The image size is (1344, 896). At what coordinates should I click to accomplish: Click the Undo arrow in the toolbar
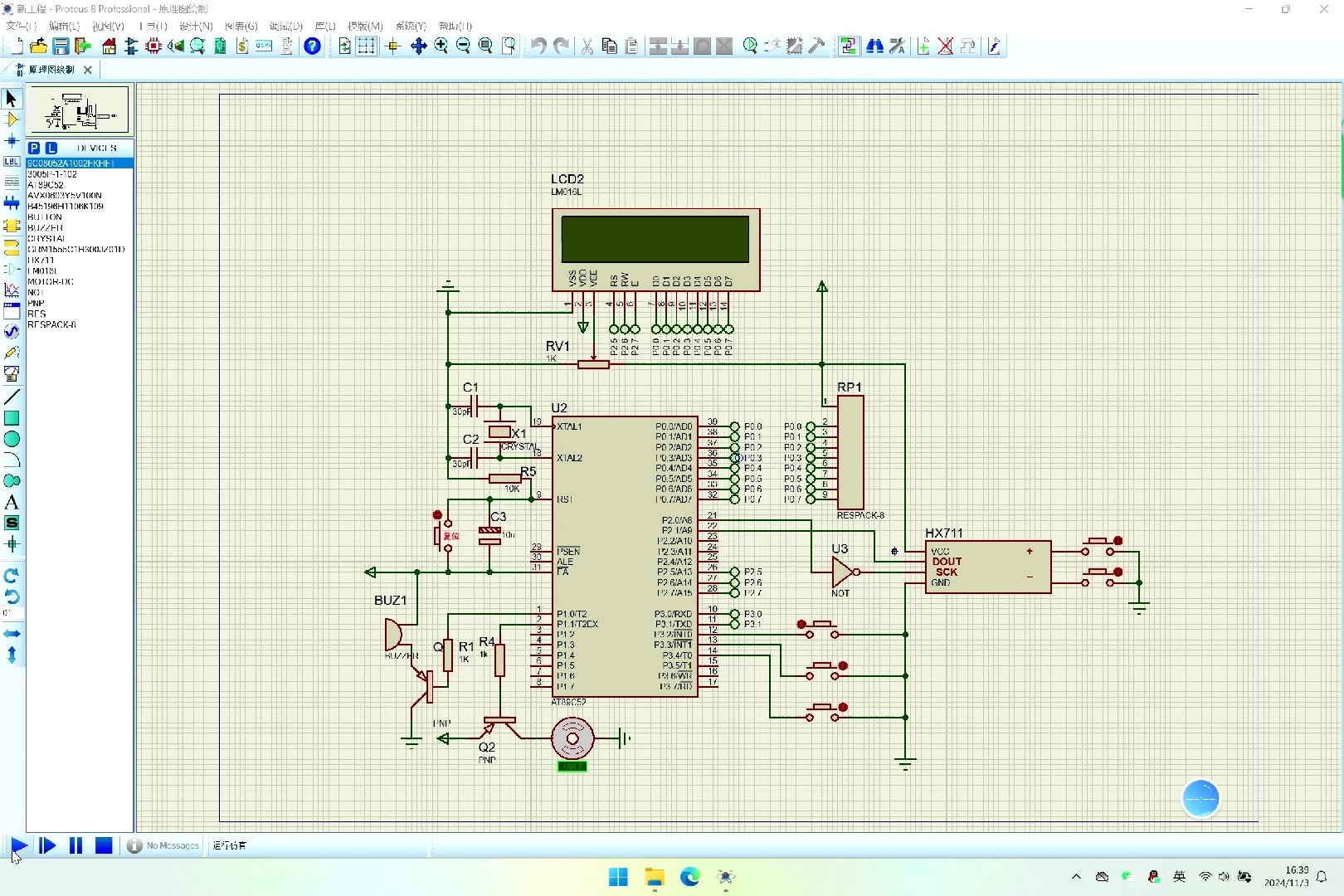[539, 46]
